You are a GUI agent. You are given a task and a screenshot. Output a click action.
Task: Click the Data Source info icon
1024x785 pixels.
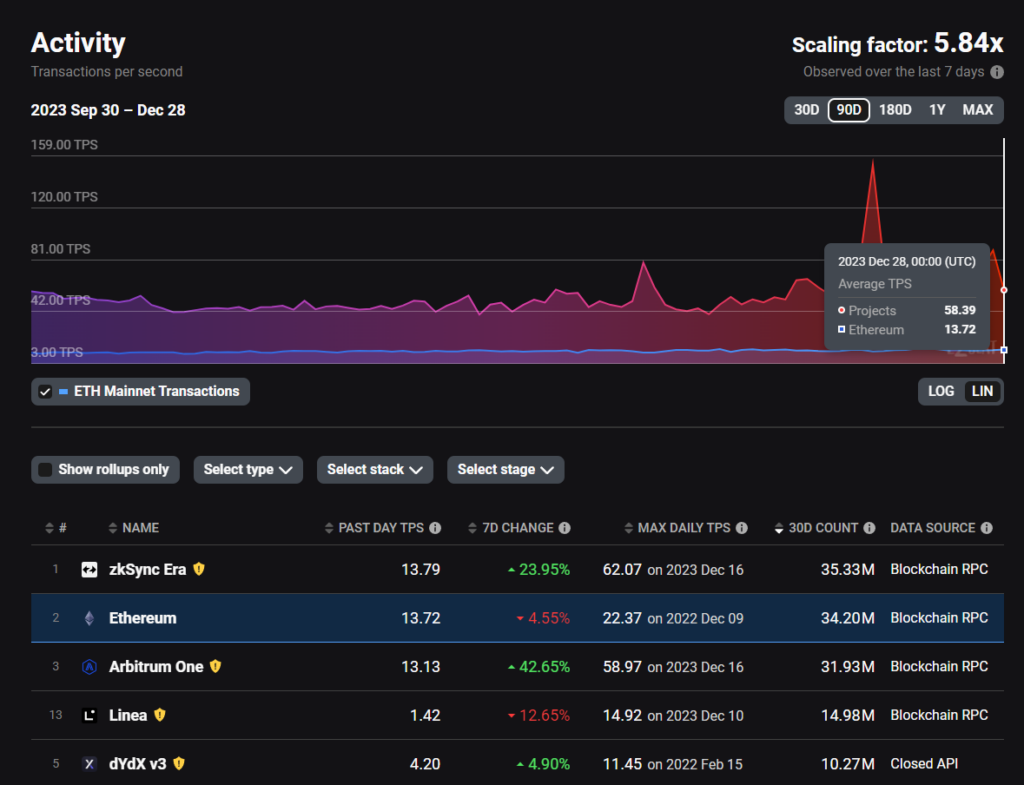tap(987, 528)
